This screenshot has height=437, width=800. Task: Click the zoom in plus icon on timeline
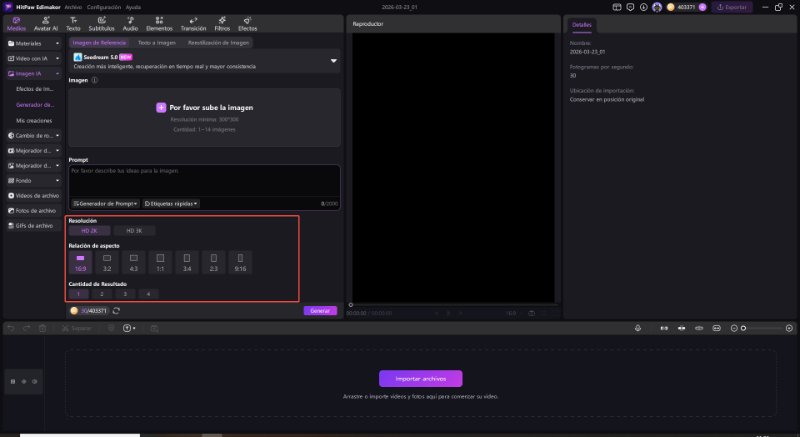pos(789,328)
